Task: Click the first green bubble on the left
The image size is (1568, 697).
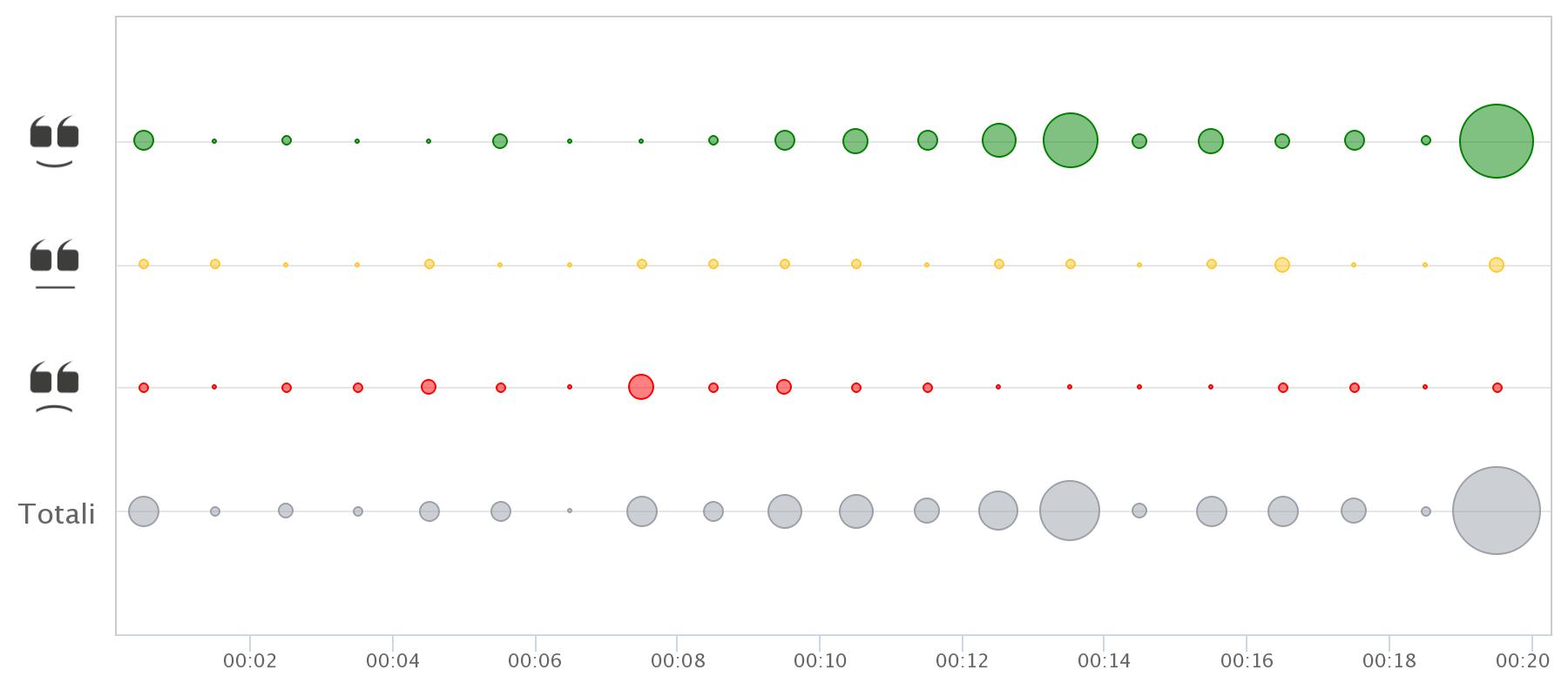Action: (x=144, y=140)
